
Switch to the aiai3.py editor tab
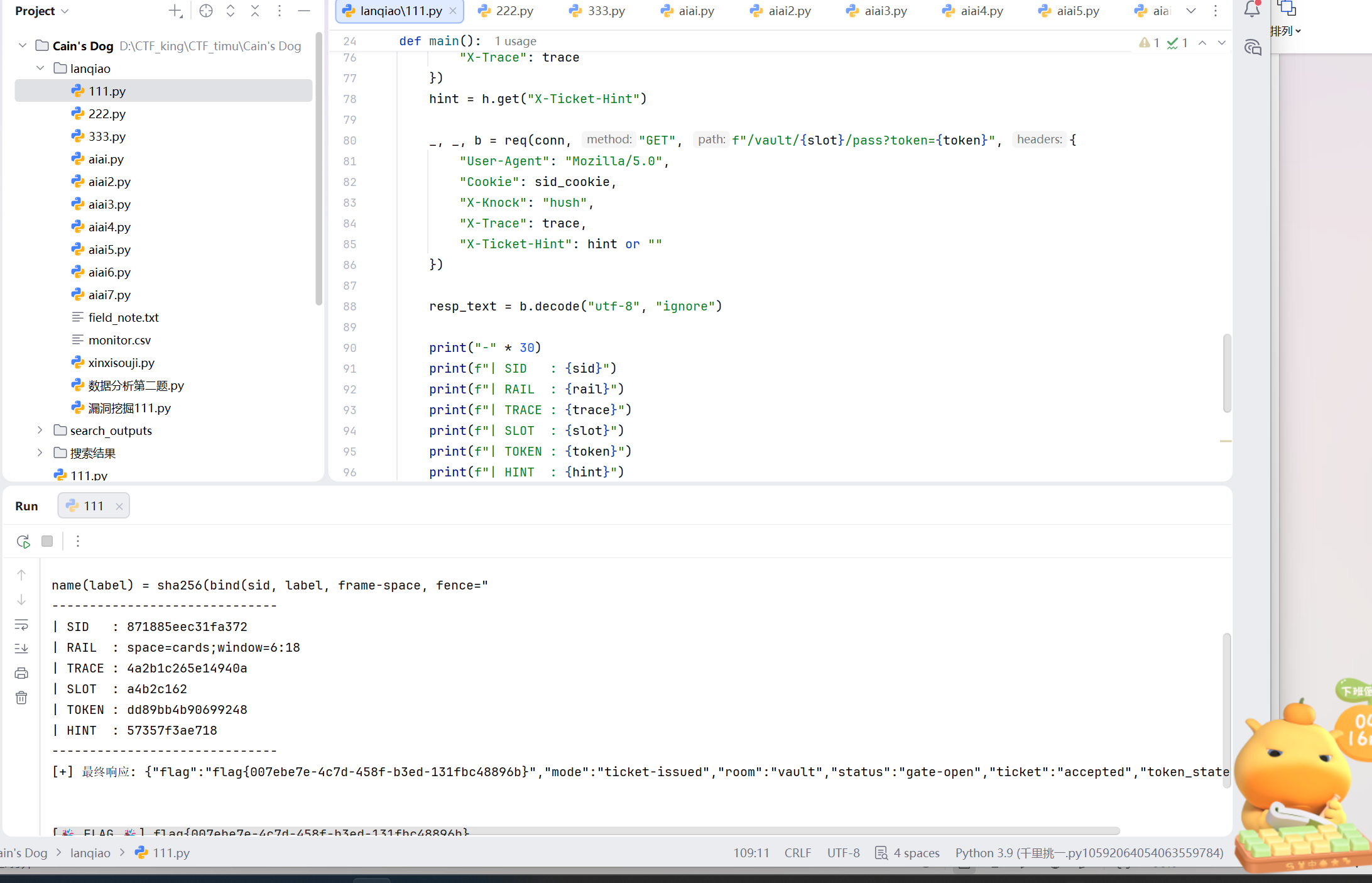877,11
